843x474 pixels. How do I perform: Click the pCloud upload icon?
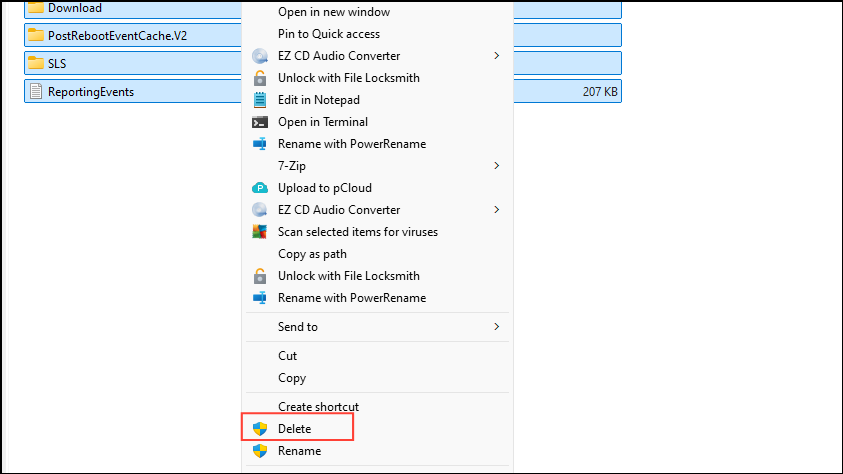coord(260,188)
